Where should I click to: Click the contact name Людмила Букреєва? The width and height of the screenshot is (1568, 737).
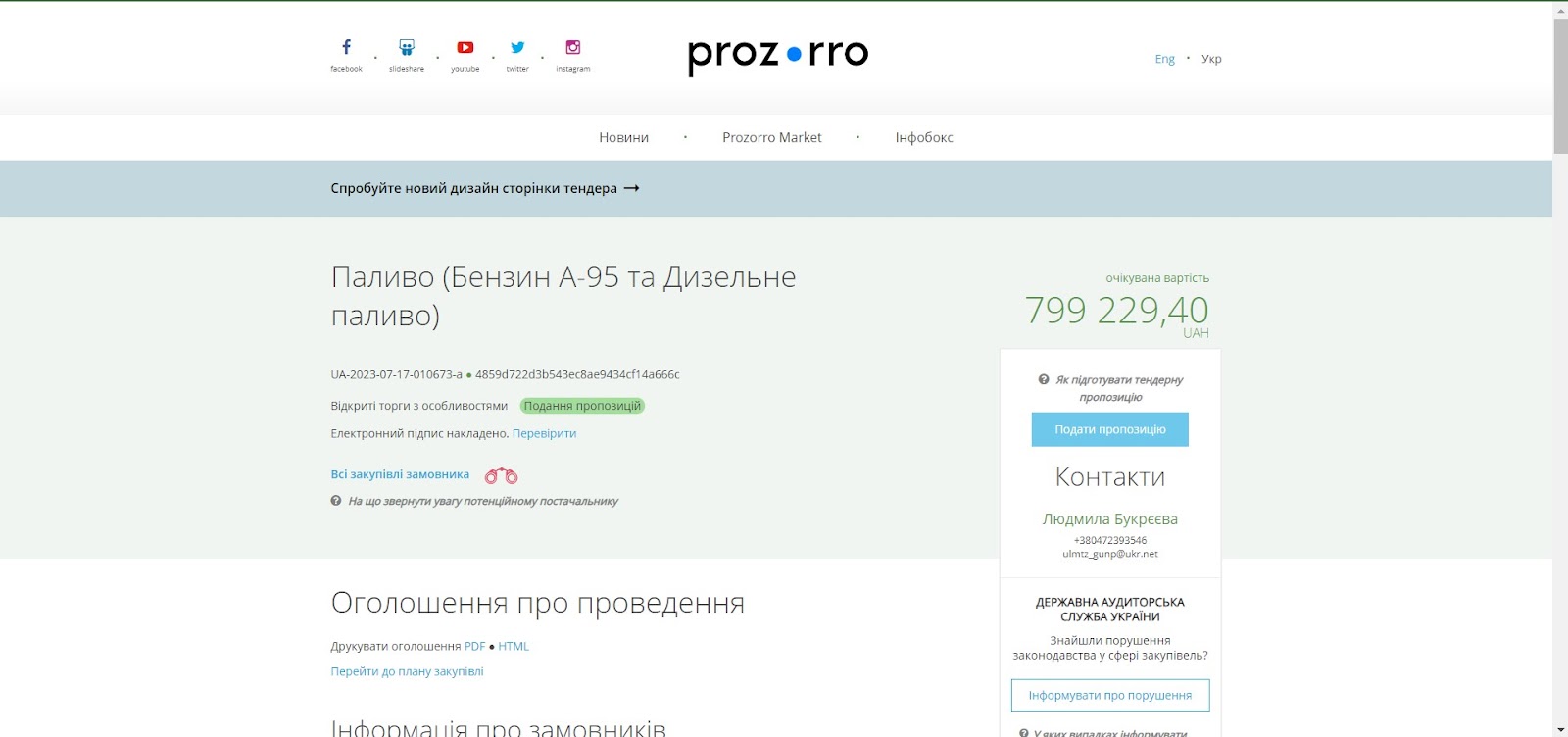pyautogui.click(x=1110, y=519)
